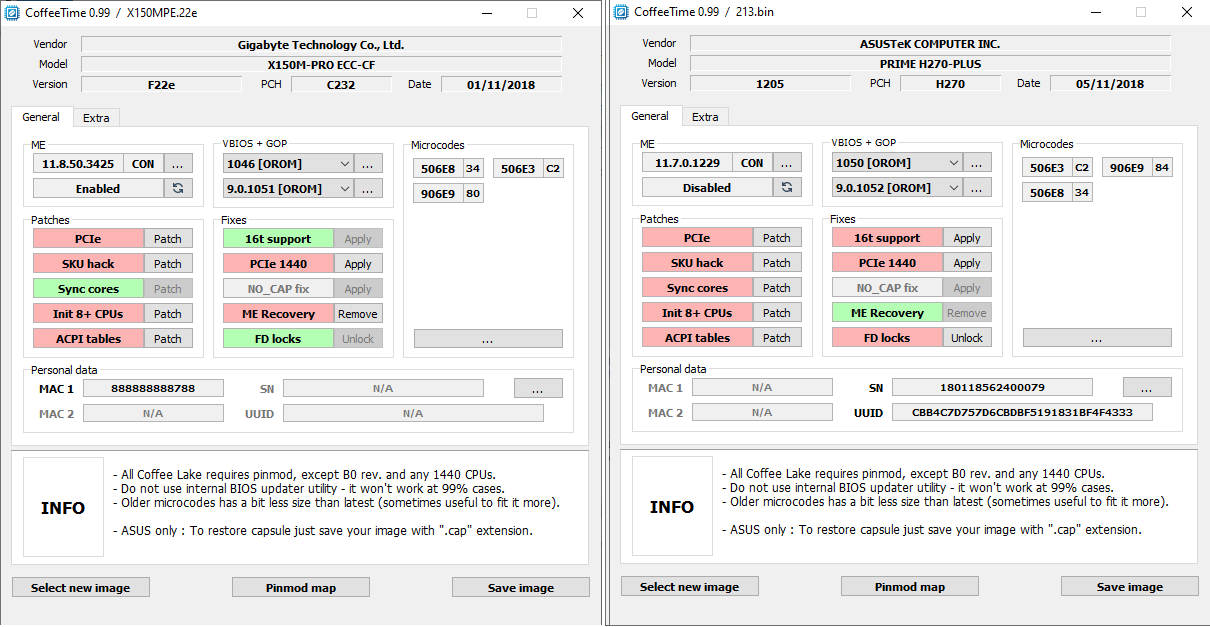
Task: Click ME version 11.8.50.3425 field
Action: [x=78, y=163]
